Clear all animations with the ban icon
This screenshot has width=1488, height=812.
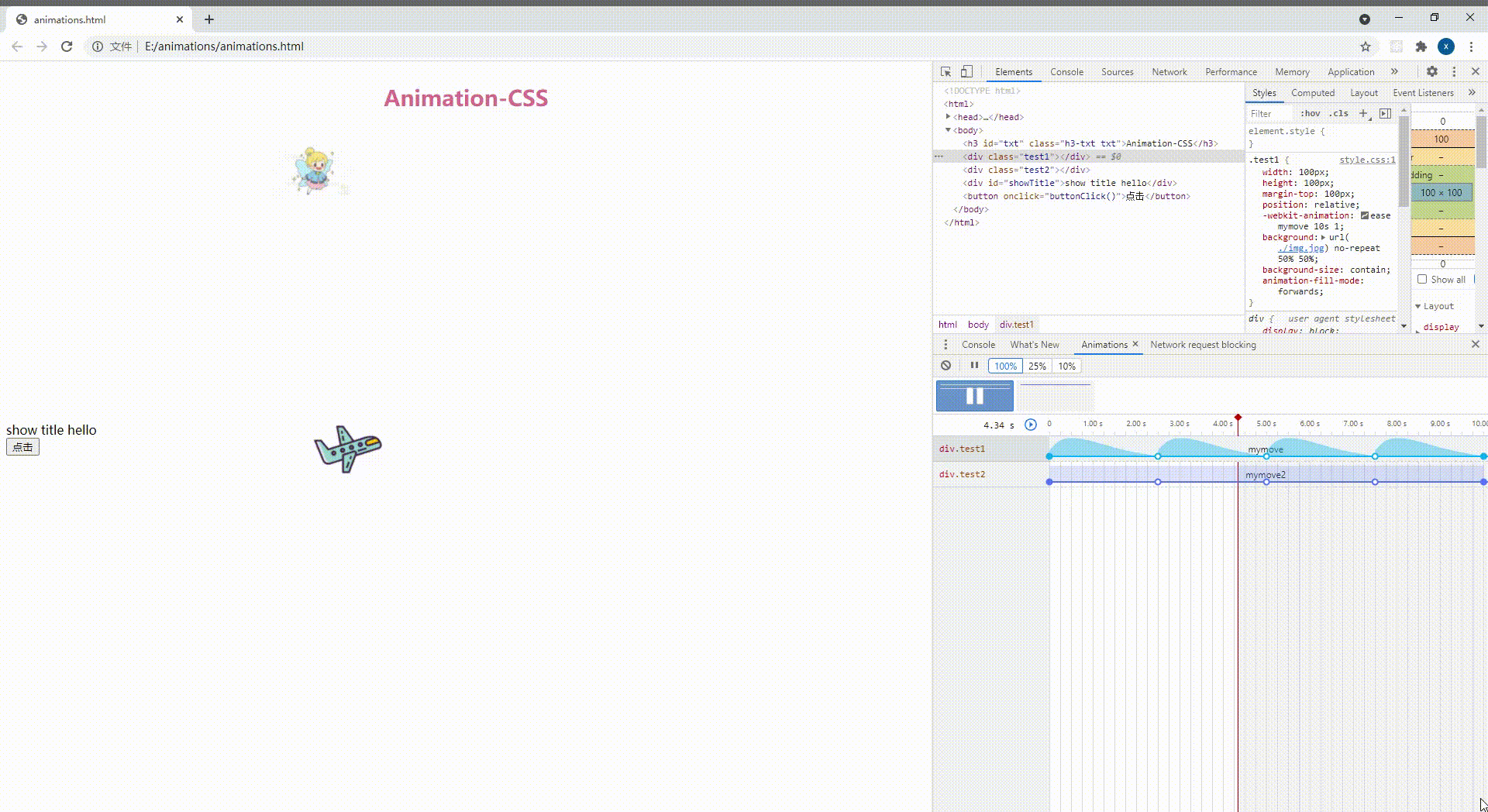pos(945,366)
